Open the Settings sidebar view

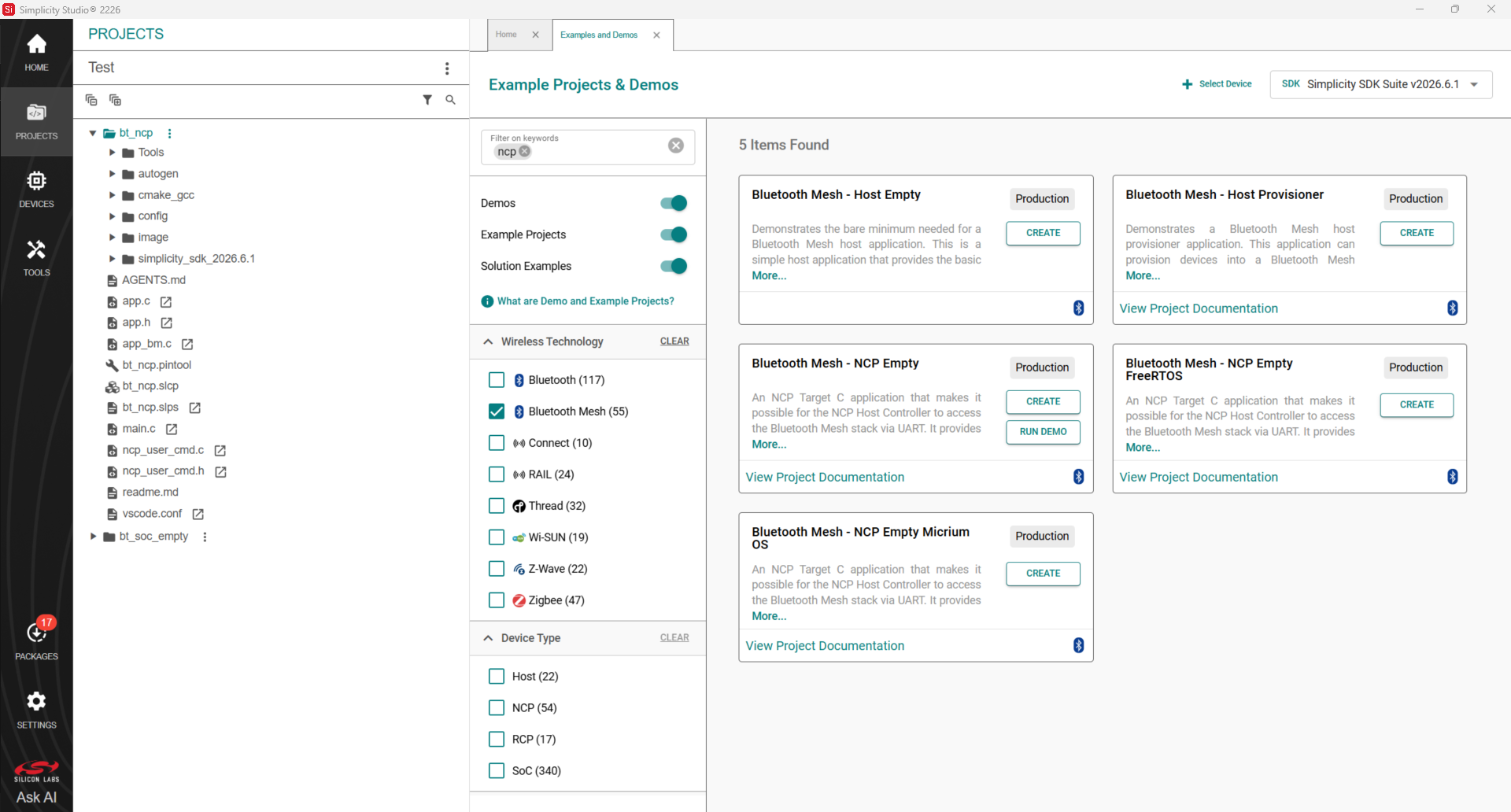(x=36, y=710)
